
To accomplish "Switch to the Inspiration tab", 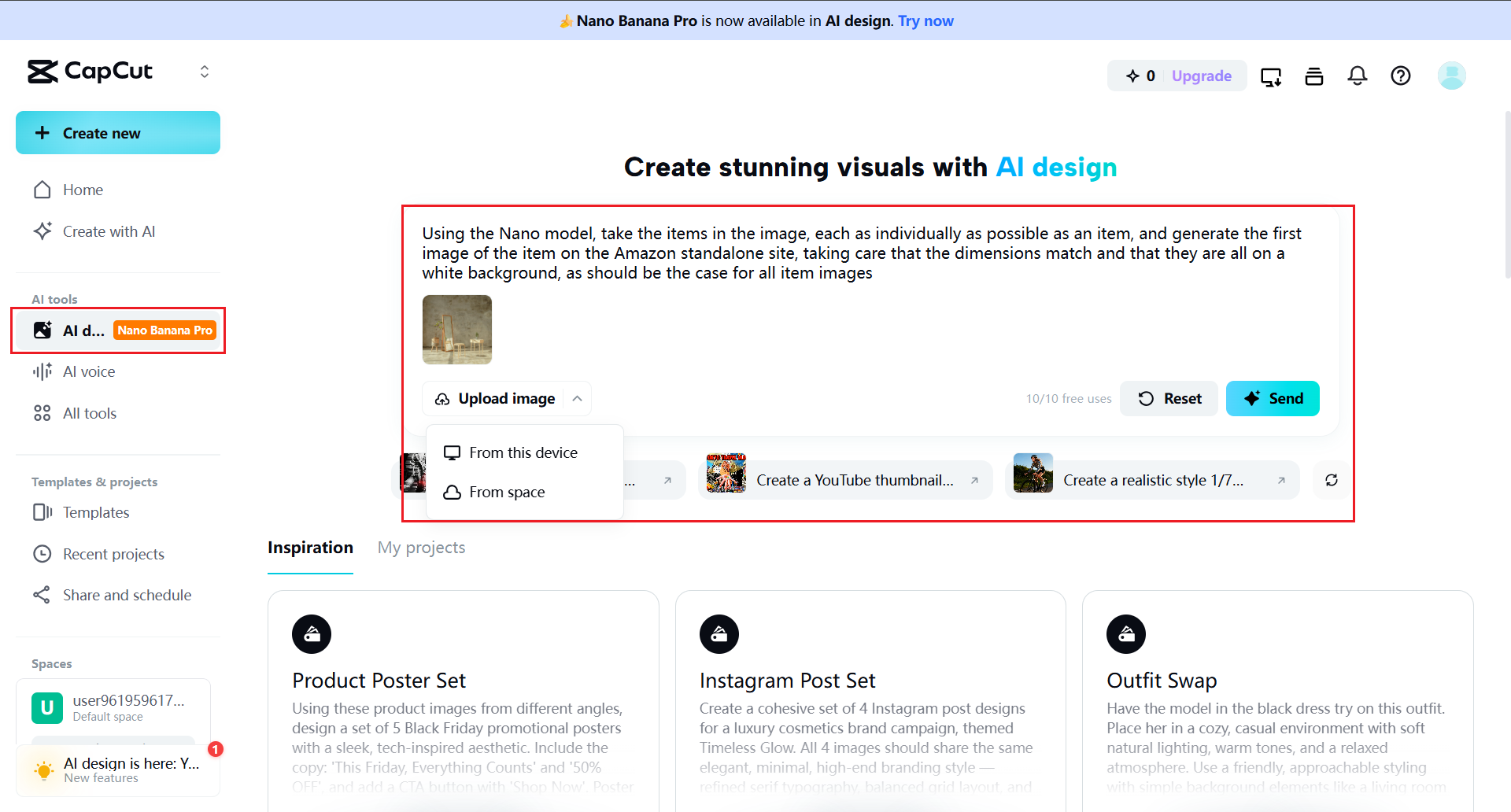I will pyautogui.click(x=310, y=548).
